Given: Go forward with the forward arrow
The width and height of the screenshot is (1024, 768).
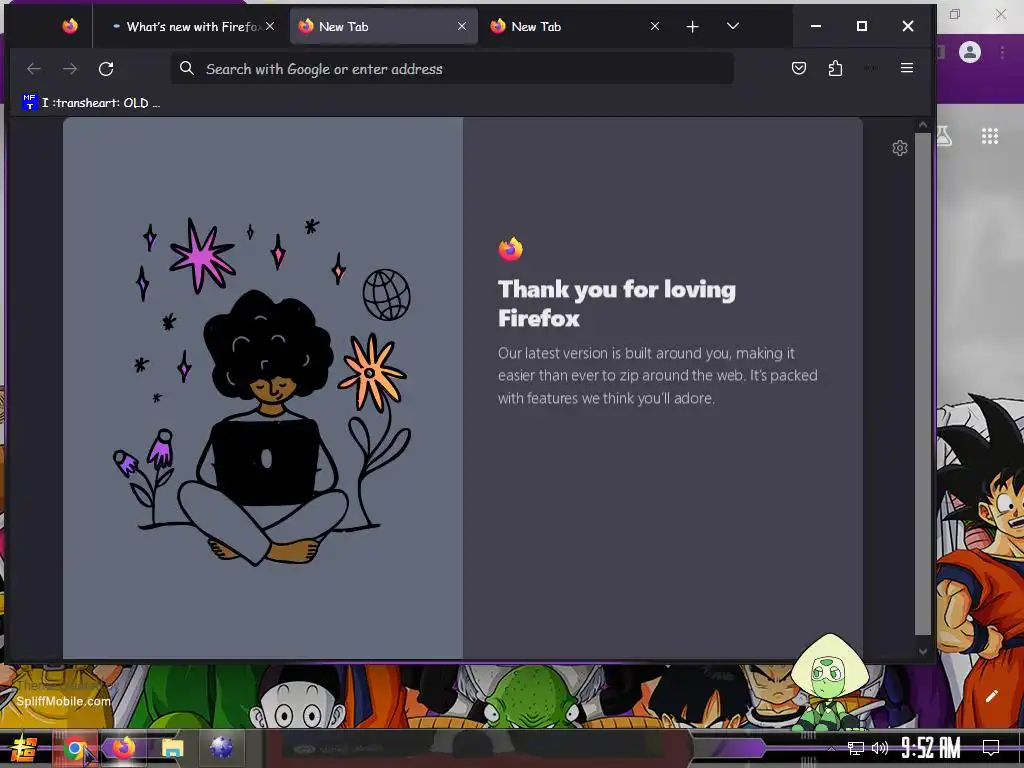Looking at the screenshot, I should [x=71, y=69].
